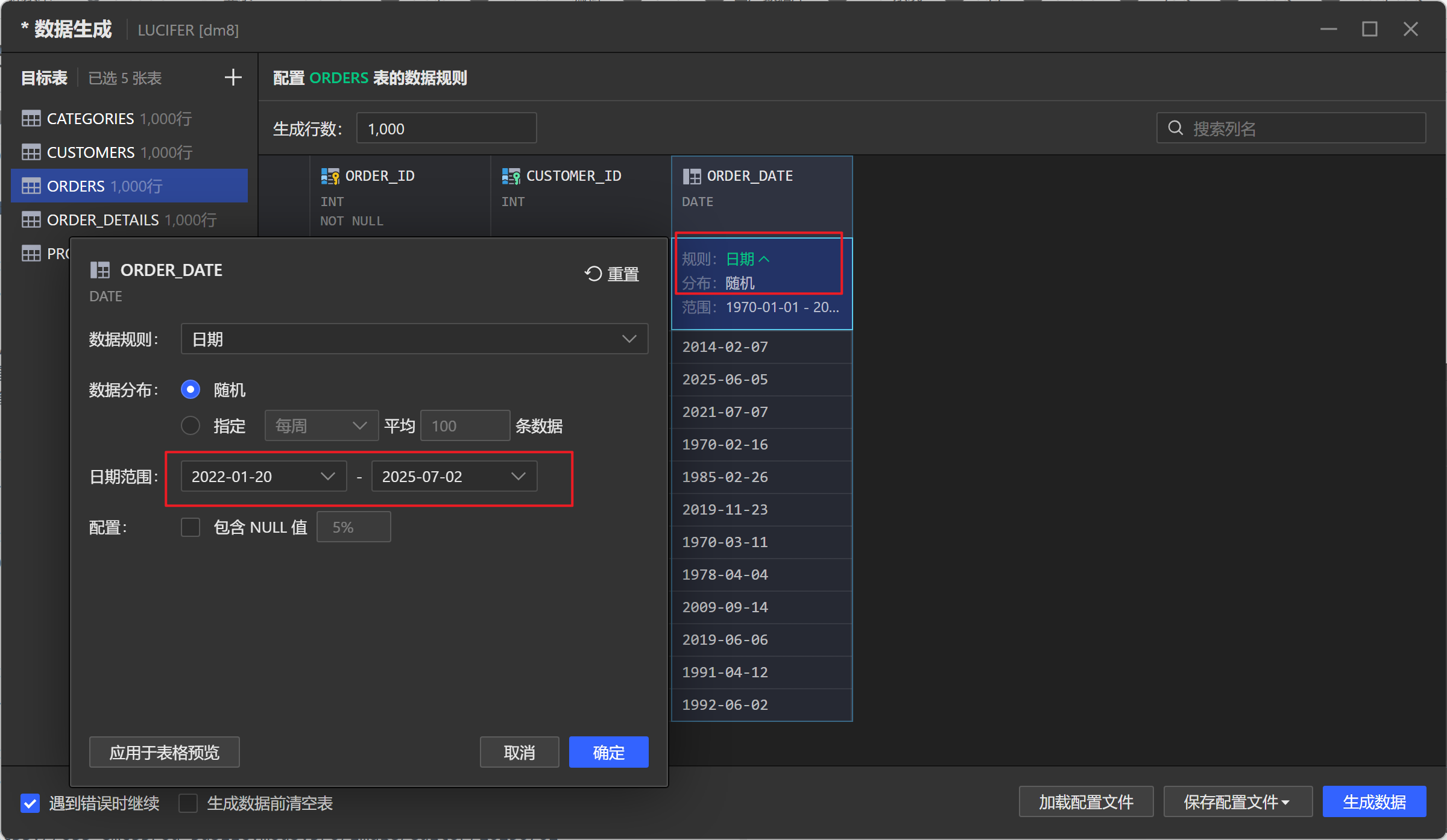Viewport: 1447px width, 840px height.
Task: Click the primary key icon on ORDER_ID
Action: point(330,175)
